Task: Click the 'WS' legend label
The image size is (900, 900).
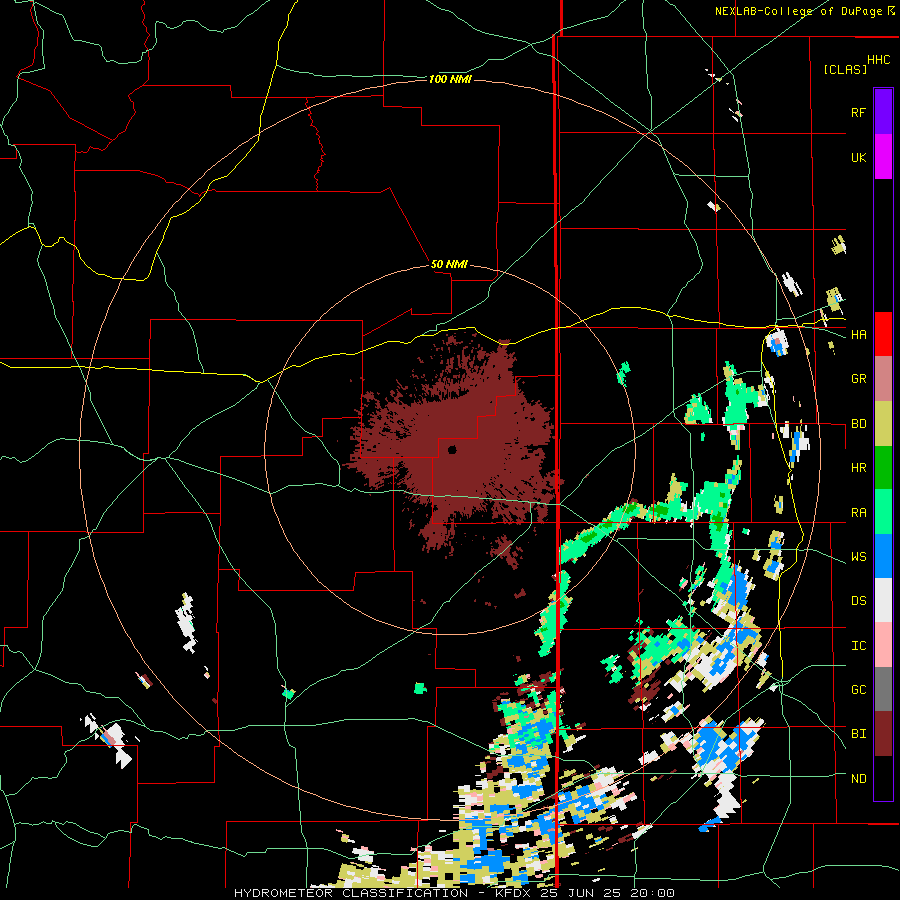Action: point(858,557)
